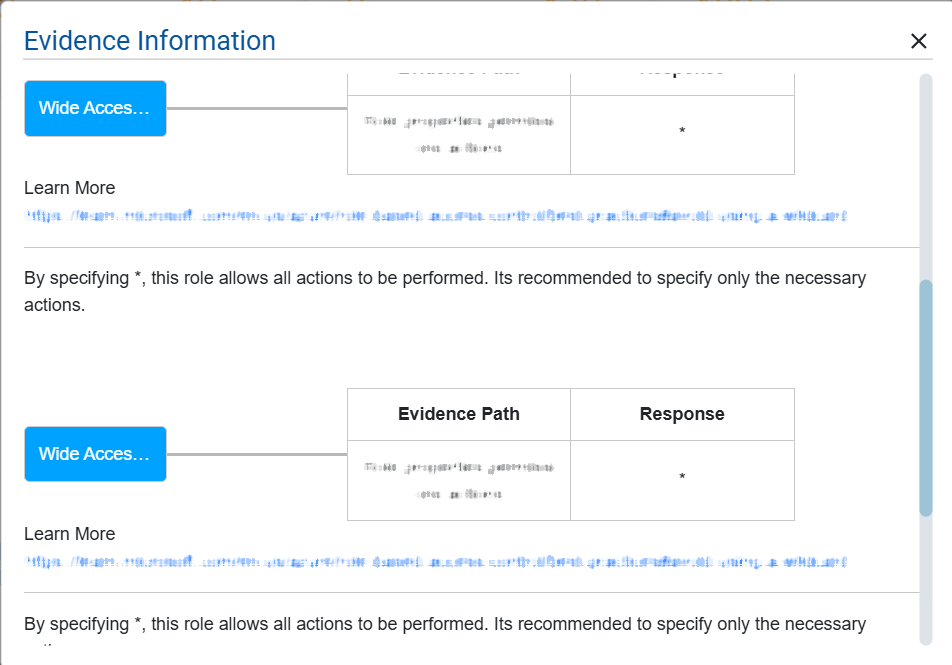
Task: Close the Evidence Information dialog
Action: pos(918,41)
